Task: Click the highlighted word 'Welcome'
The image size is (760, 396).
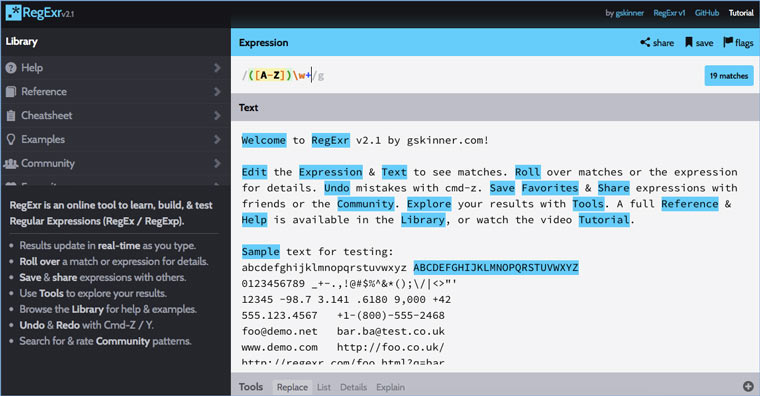Action: pyautogui.click(x=264, y=140)
